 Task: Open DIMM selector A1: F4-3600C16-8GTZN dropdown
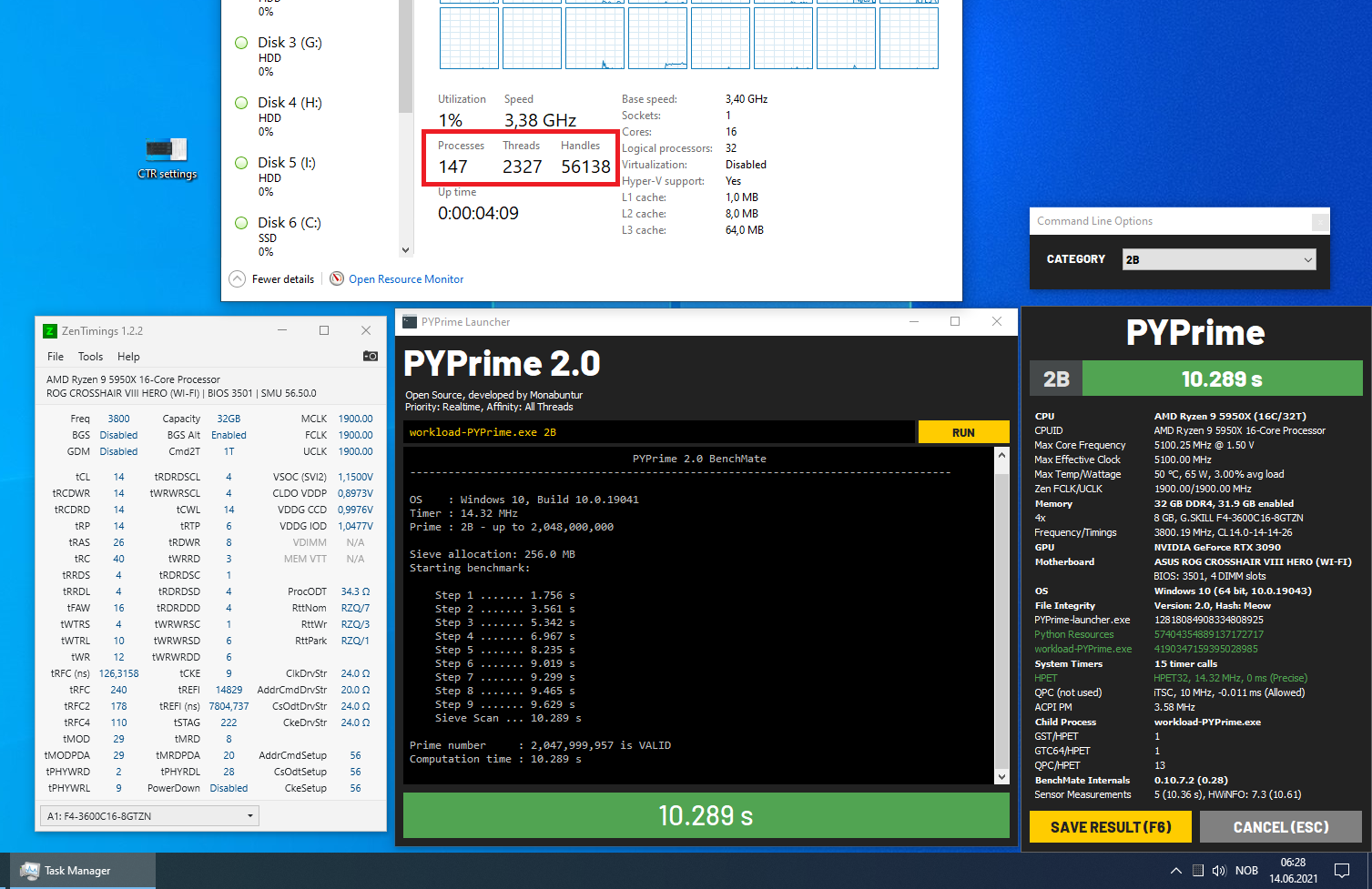click(150, 816)
